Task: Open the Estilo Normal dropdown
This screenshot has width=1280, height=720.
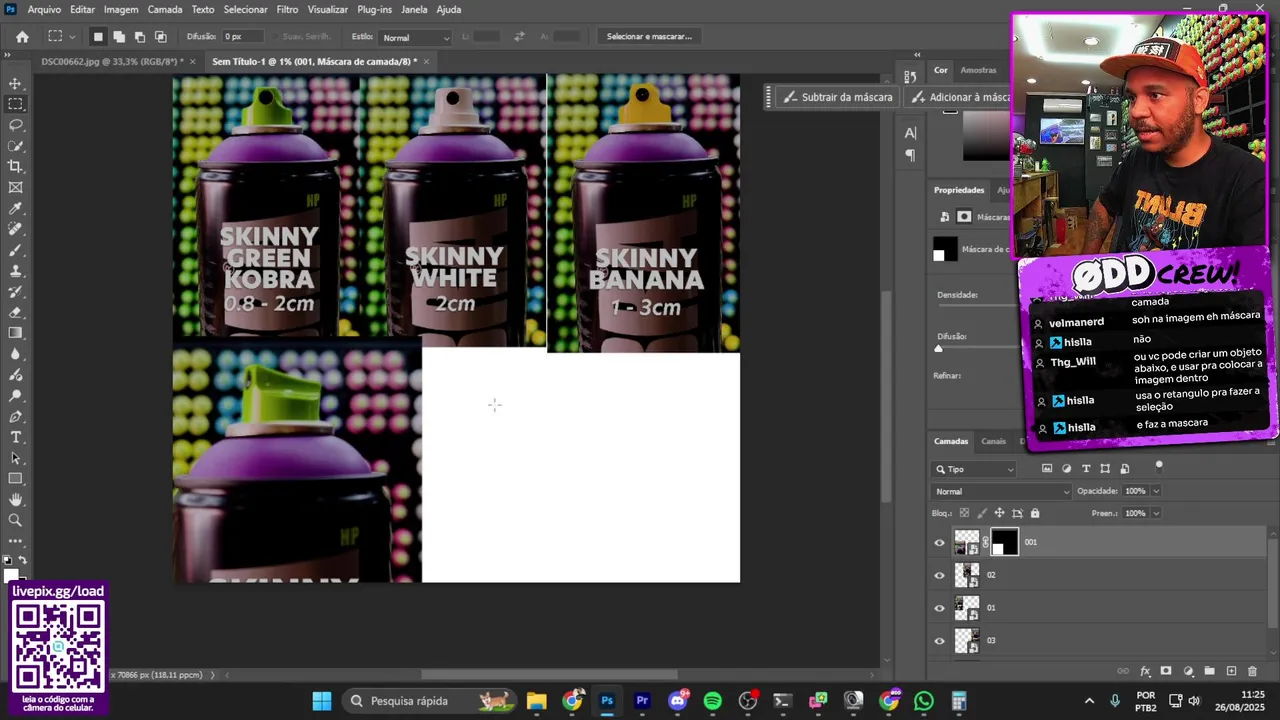Action: 416,37
